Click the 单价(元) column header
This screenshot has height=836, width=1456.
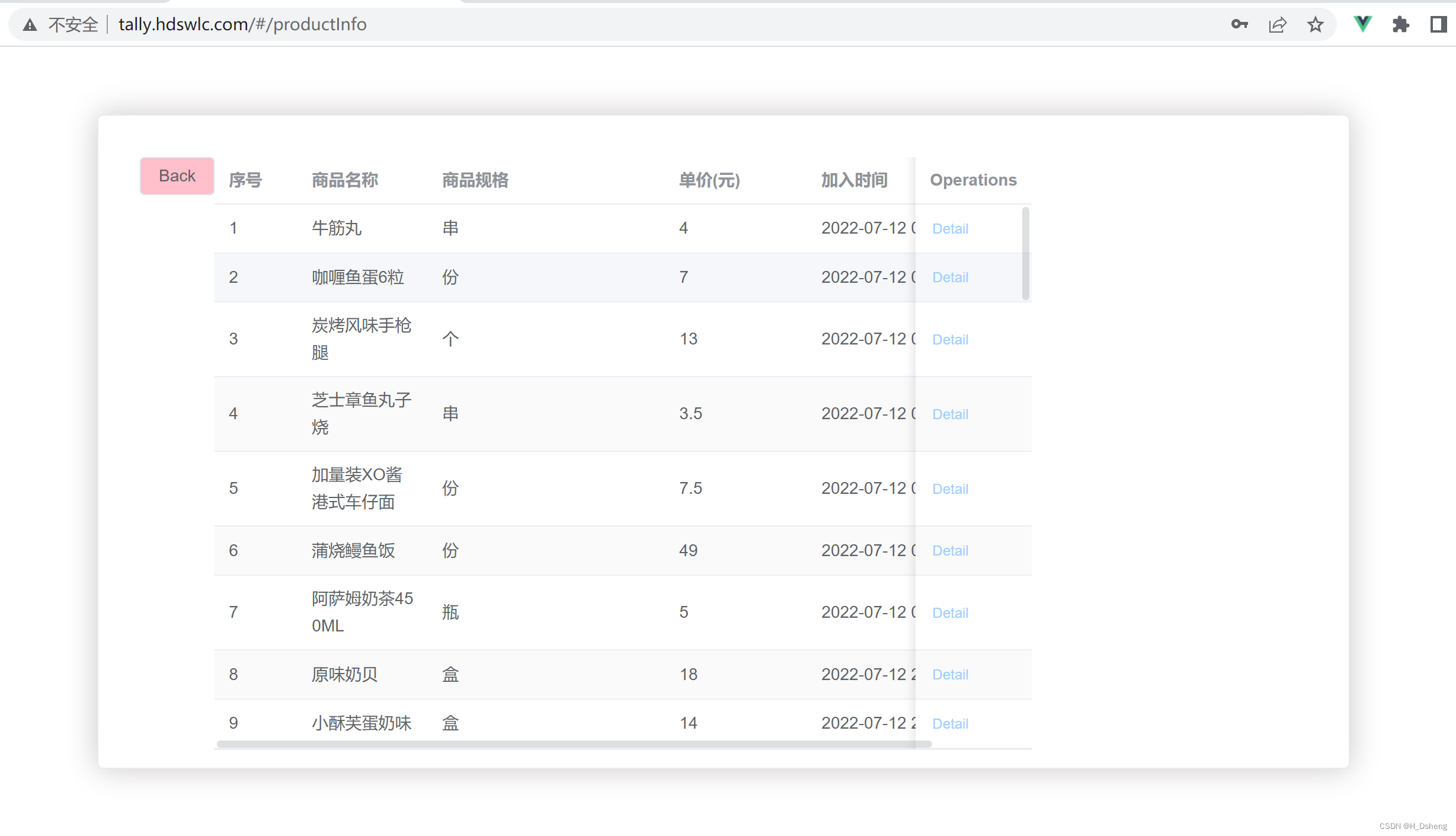(709, 180)
